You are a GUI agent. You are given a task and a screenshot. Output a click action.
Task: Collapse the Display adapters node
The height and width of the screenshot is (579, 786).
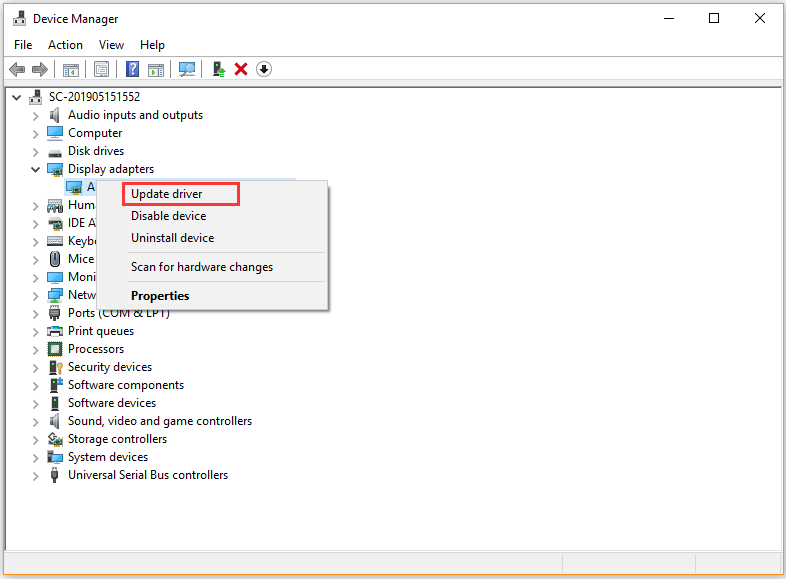coord(36,169)
